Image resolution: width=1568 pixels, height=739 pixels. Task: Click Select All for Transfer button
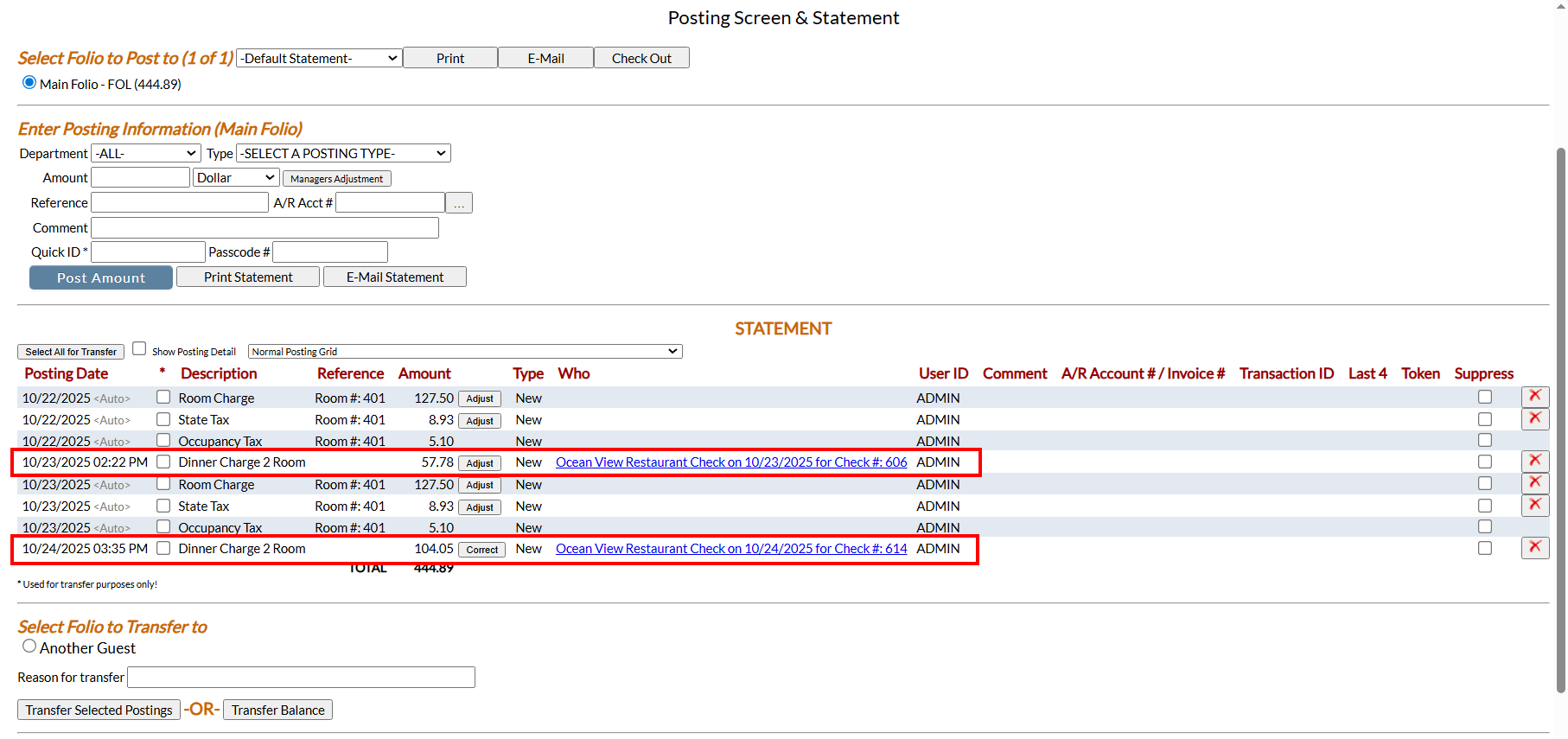(71, 352)
